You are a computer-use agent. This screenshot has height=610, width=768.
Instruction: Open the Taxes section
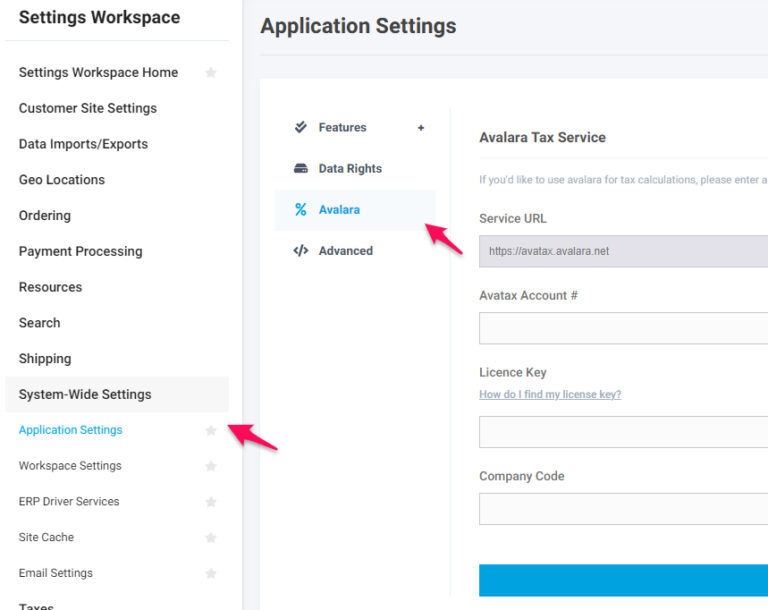tap(36, 606)
